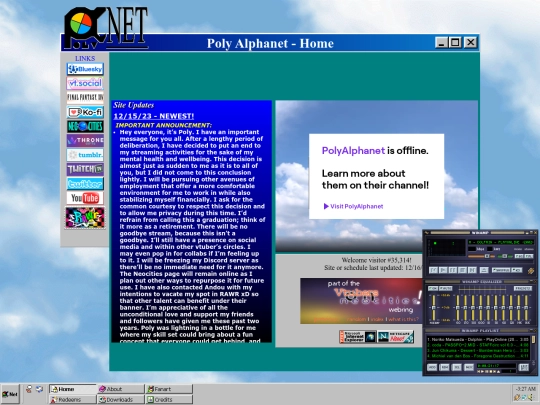Open the Net start menu button
540x405 pixels.
tap(10, 394)
